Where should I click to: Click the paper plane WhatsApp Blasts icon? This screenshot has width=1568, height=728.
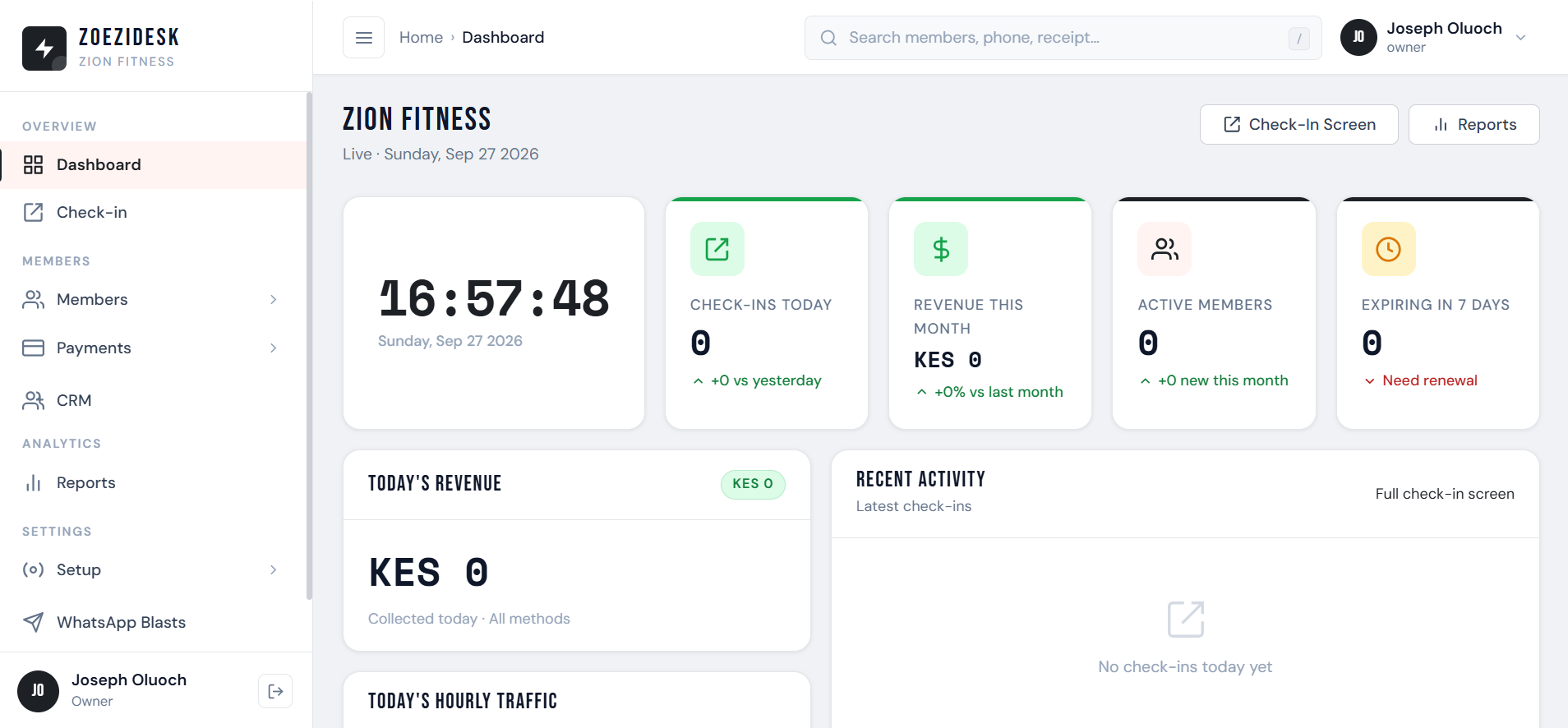pos(33,622)
